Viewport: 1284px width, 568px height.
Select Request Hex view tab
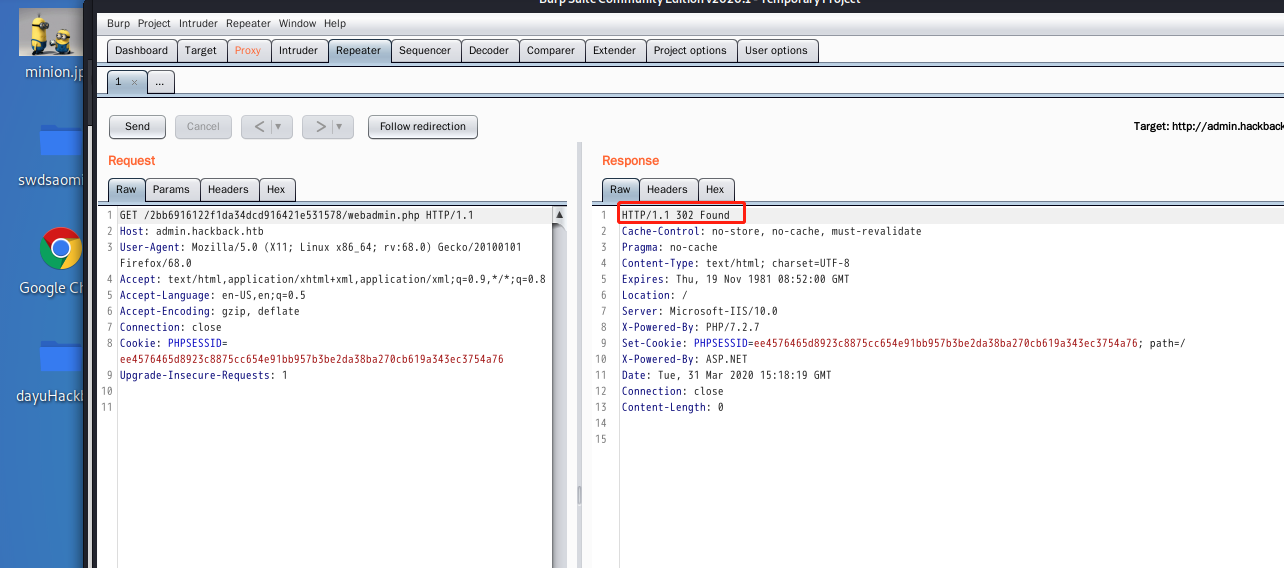pos(276,189)
